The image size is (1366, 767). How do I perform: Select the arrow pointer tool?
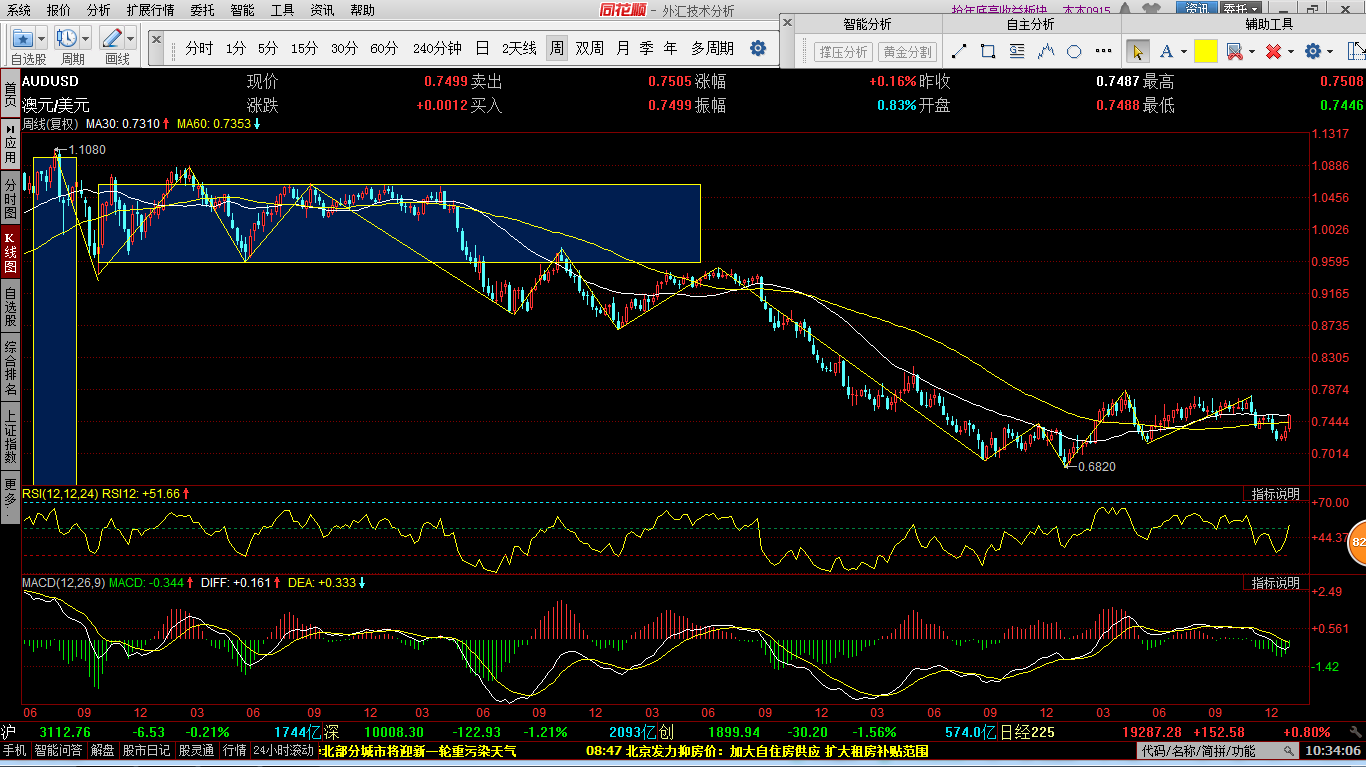[x=1137, y=51]
